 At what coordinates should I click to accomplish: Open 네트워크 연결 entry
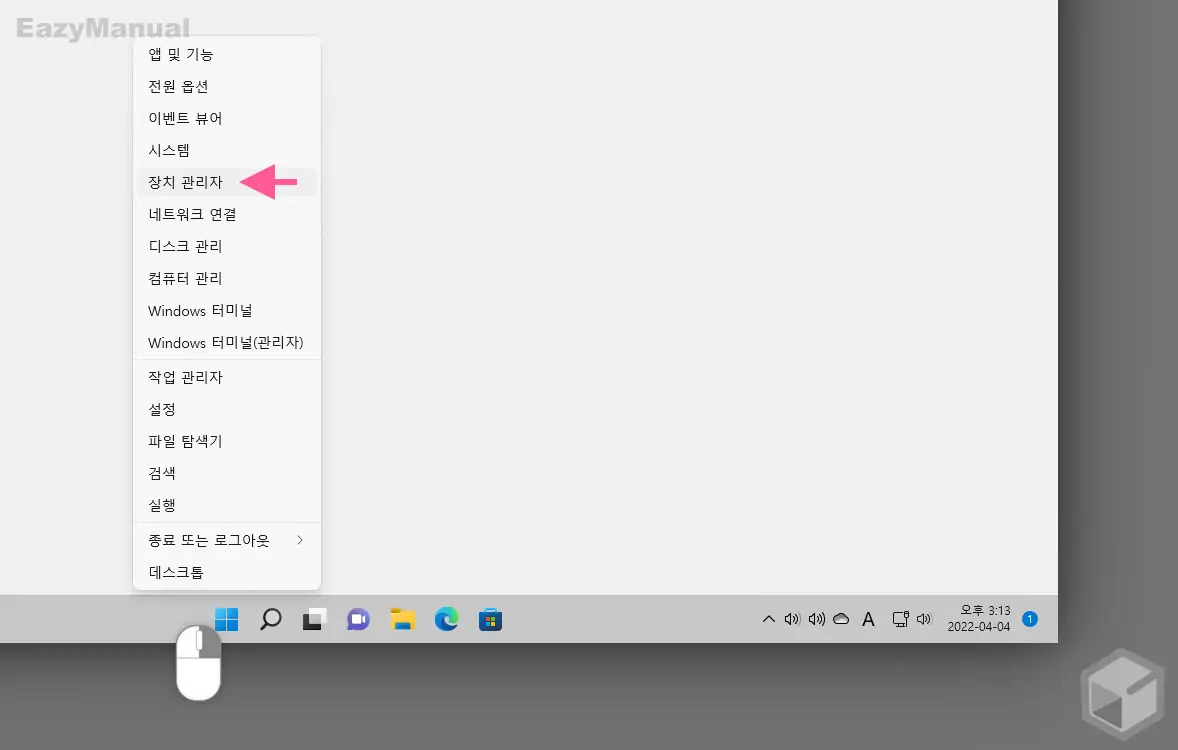coord(227,214)
